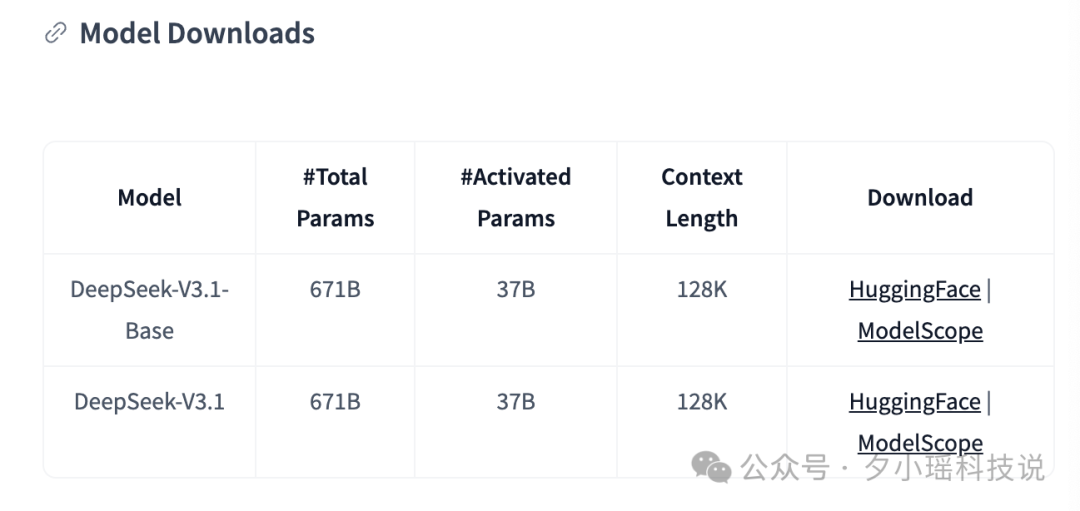1080x511 pixels.
Task: Select the Context Length column header
Action: (x=701, y=198)
